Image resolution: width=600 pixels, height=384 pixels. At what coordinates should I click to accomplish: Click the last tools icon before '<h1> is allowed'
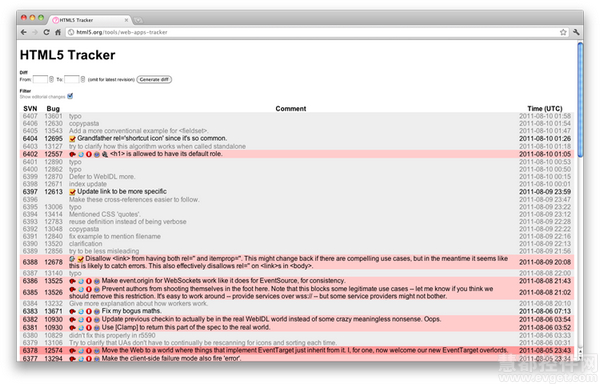(x=105, y=154)
